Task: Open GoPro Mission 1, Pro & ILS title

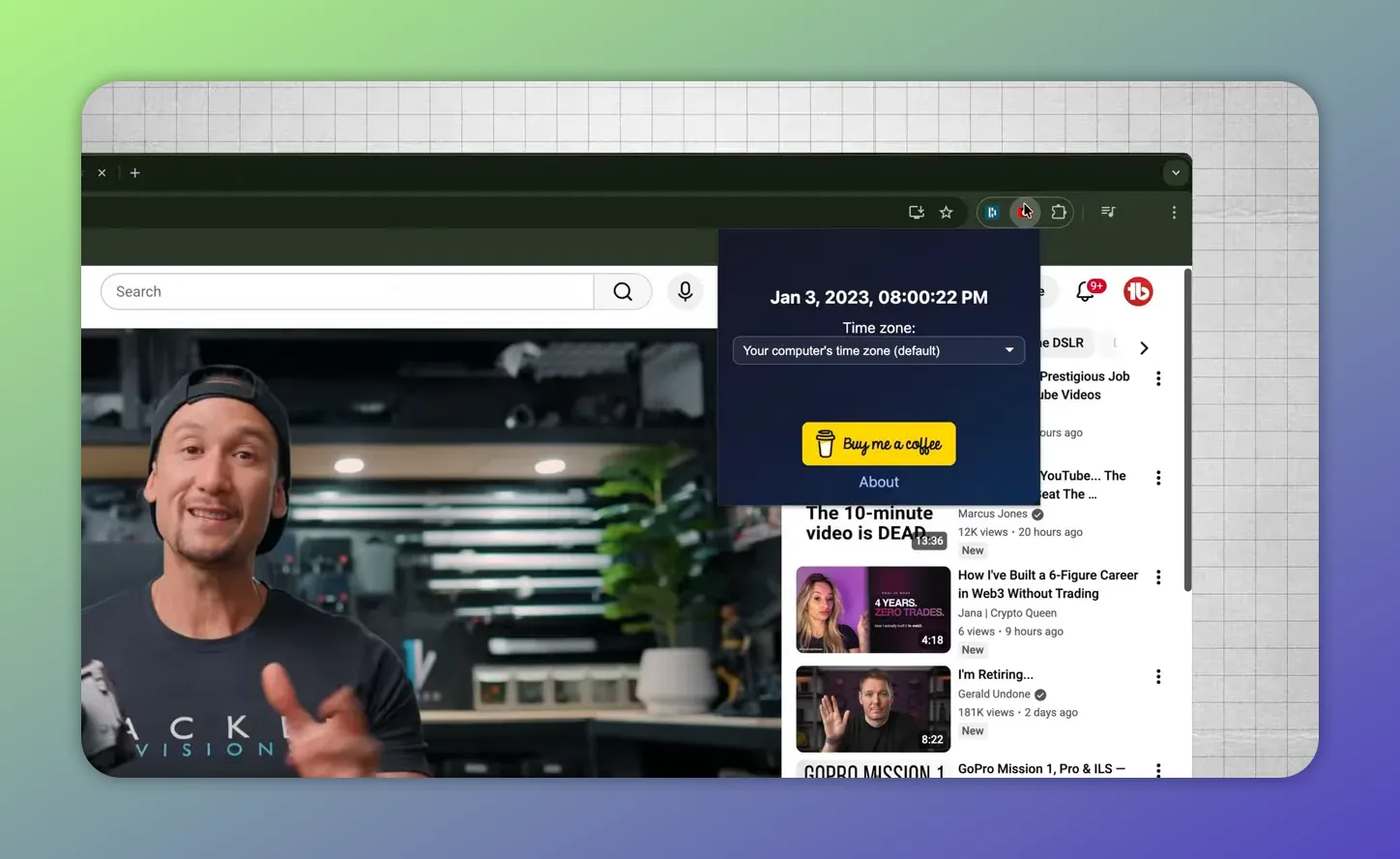Action: click(x=1041, y=769)
